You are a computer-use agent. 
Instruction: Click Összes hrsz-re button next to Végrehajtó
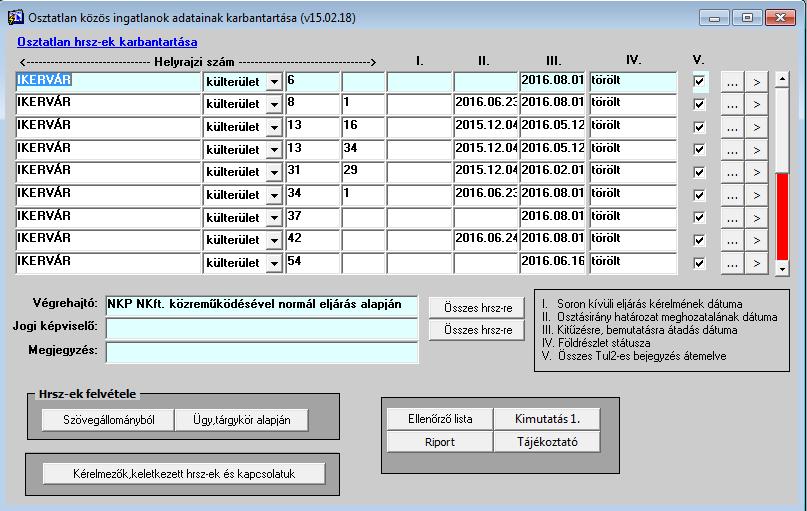point(477,308)
